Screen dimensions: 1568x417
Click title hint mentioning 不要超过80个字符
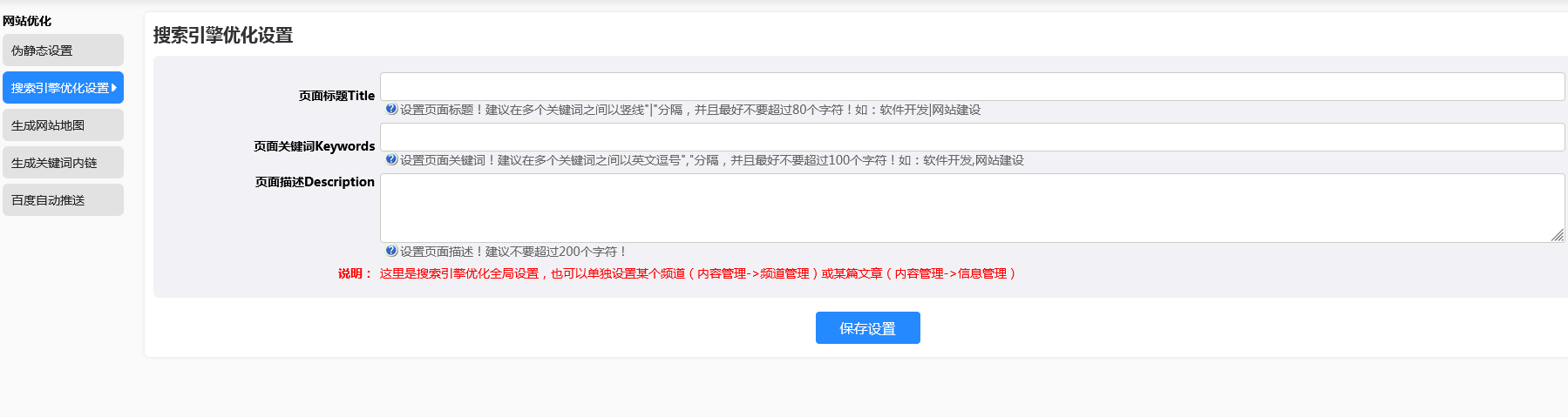click(690, 110)
